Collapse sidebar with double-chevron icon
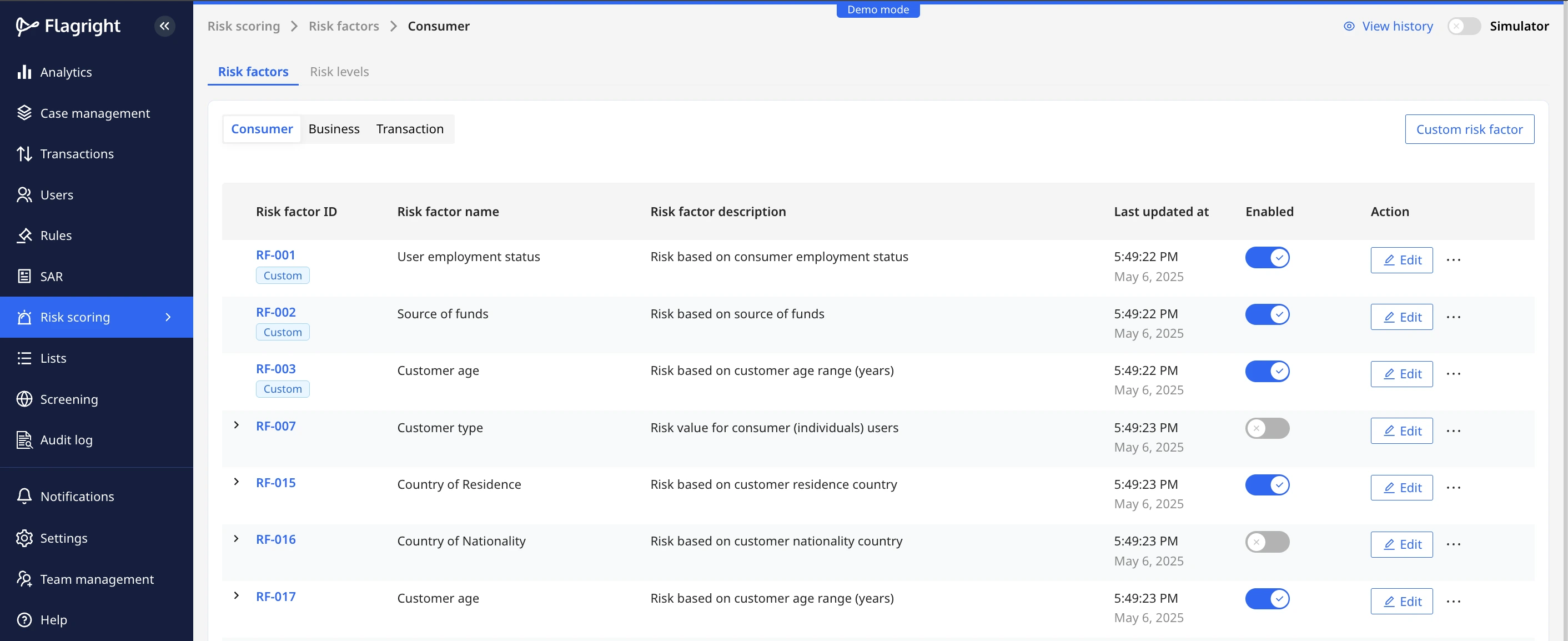The width and height of the screenshot is (1568, 641). (164, 26)
